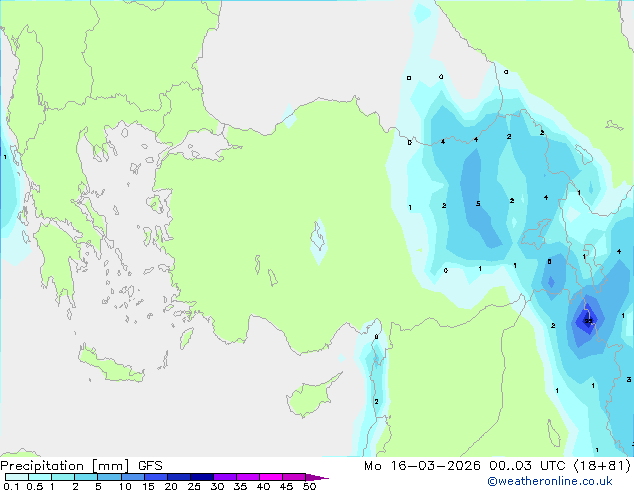
Task: Click the '0.5' legend scale label
Action: (x=35, y=486)
